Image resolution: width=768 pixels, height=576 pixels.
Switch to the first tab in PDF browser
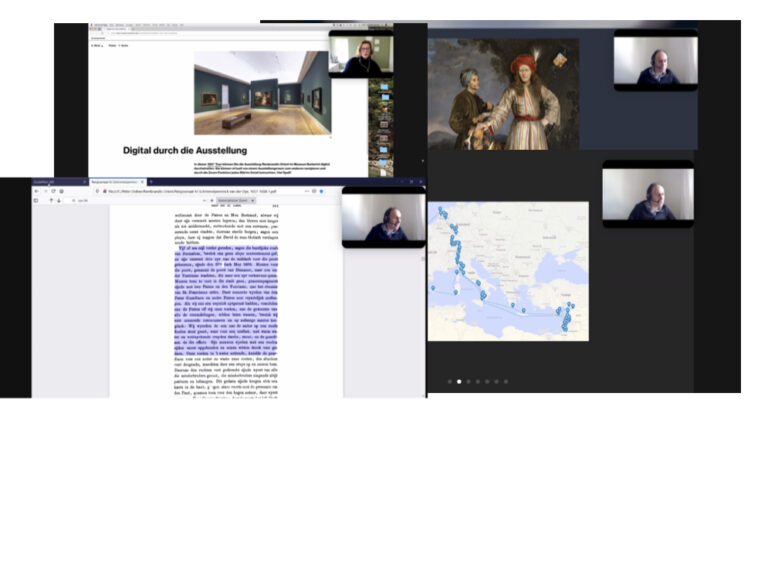tap(60, 182)
